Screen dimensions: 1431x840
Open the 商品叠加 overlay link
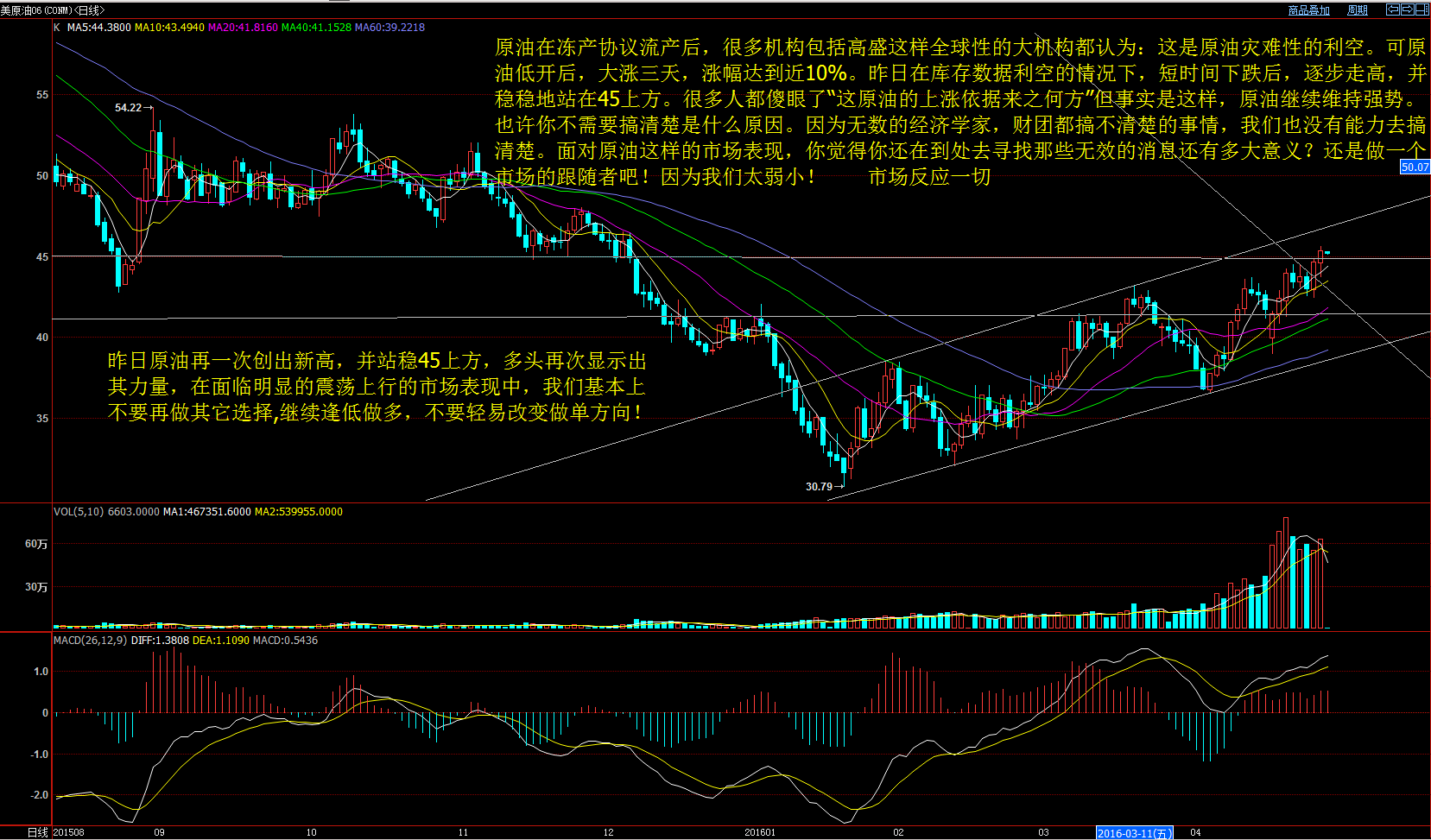tap(1308, 10)
